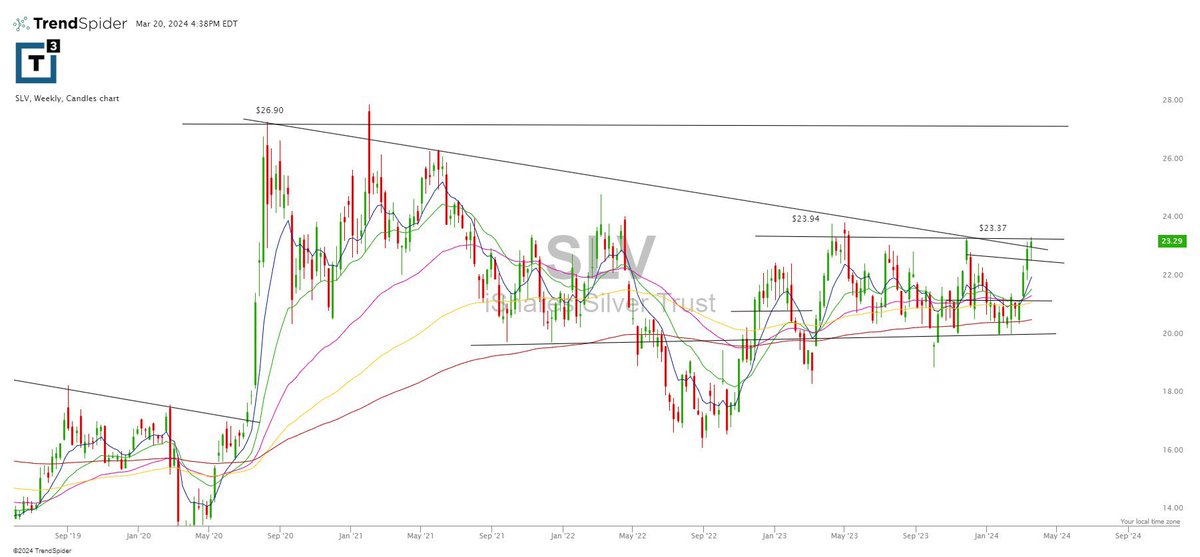Click the Jan '24 date axis label
This screenshot has width=1200, height=557.
(x=987, y=536)
